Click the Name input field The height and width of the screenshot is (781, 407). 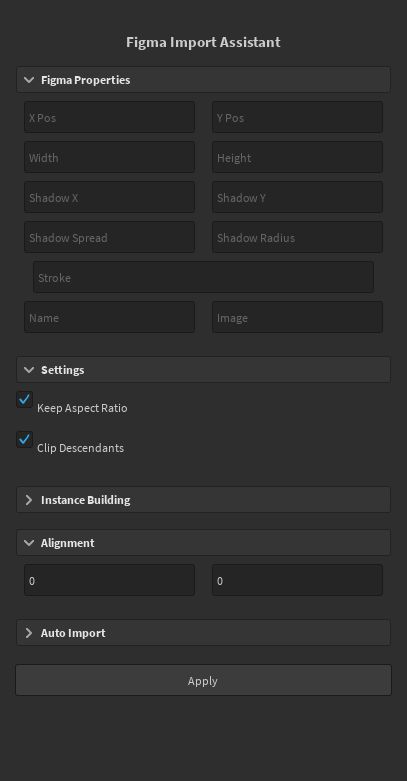(109, 317)
